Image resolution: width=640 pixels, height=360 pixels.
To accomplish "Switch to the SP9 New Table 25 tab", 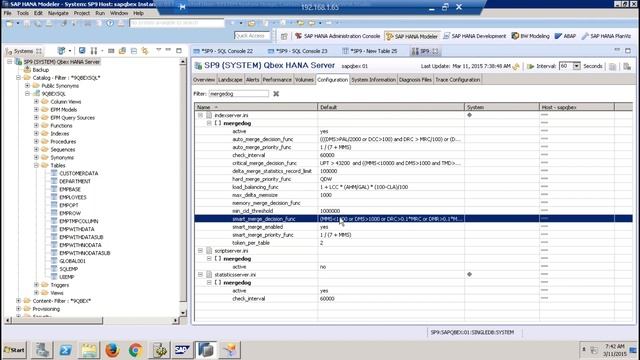I will click(x=371, y=51).
